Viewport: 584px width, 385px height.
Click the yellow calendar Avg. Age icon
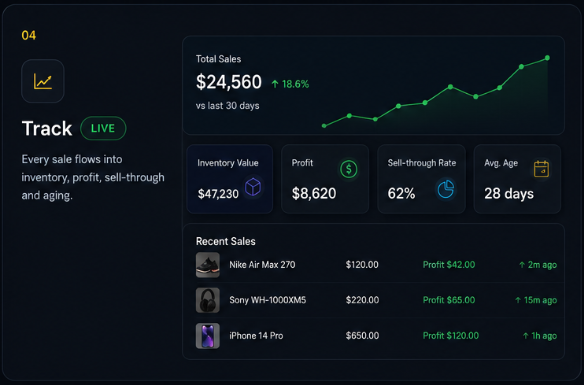(541, 169)
